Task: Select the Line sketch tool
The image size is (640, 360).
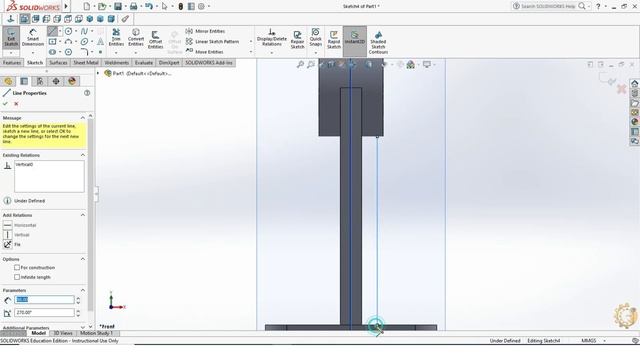Action: point(52,31)
